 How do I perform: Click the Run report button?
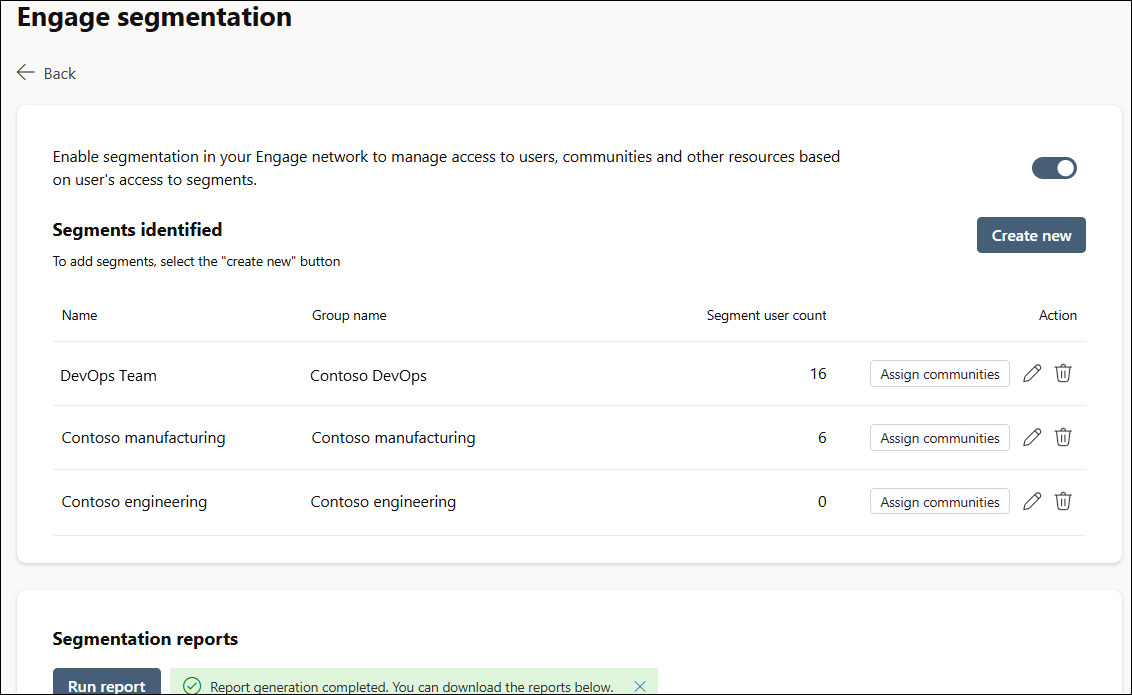(x=107, y=683)
